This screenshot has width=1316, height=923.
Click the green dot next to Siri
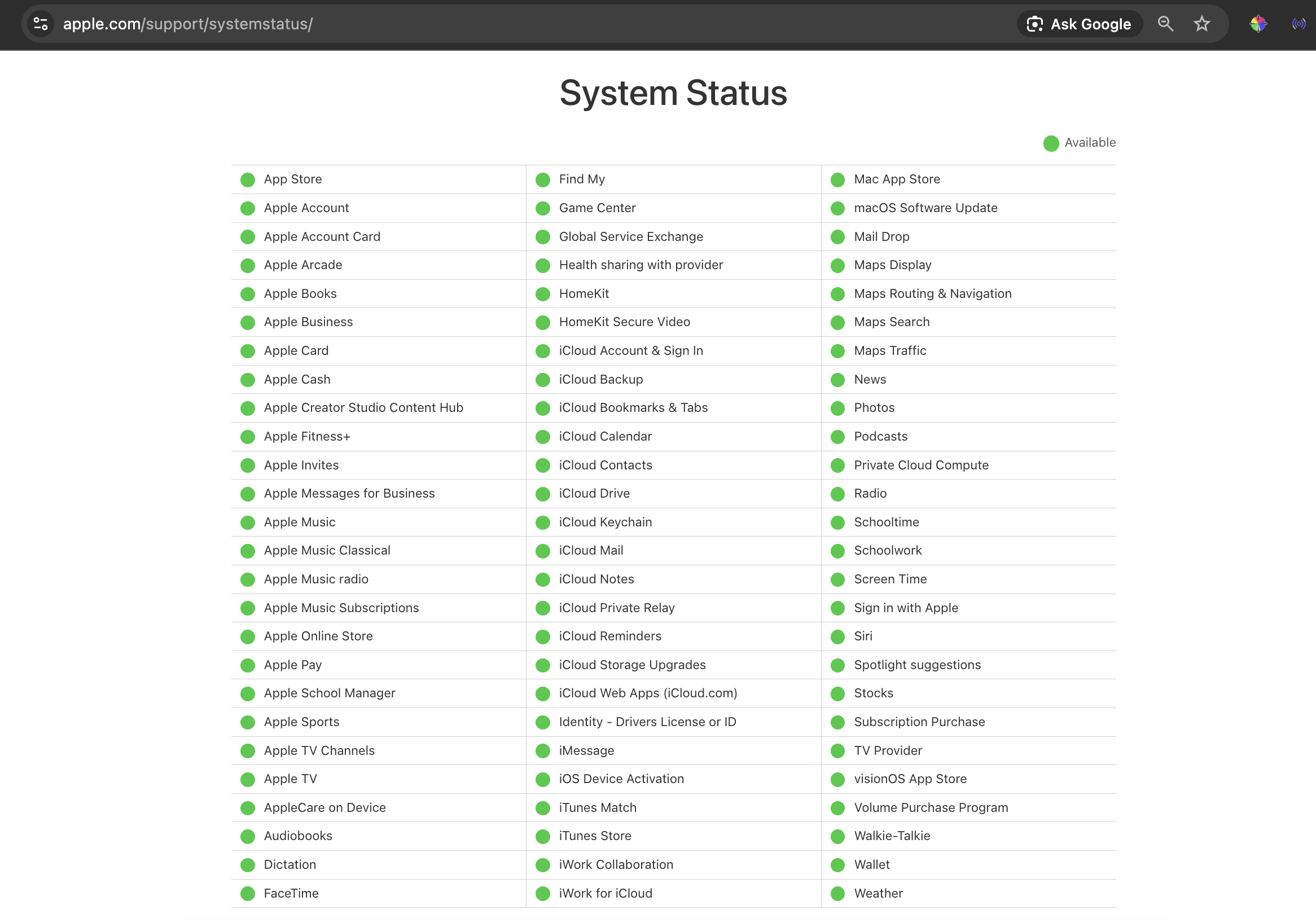point(838,636)
